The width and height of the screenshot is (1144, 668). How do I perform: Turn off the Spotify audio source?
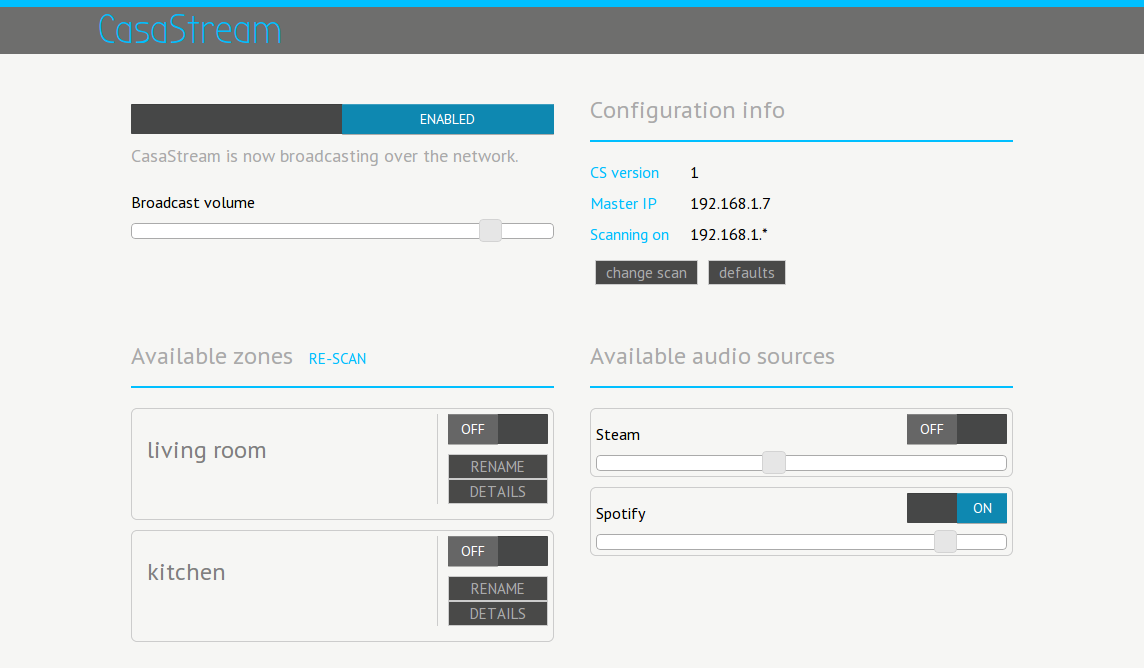(932, 508)
